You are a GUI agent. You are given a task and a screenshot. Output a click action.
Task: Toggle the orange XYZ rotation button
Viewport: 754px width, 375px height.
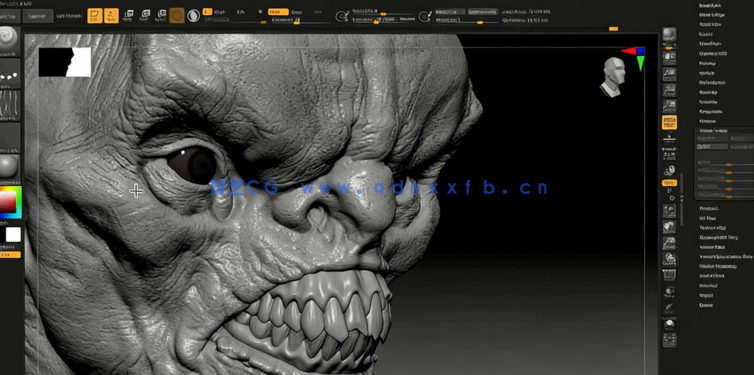669,183
